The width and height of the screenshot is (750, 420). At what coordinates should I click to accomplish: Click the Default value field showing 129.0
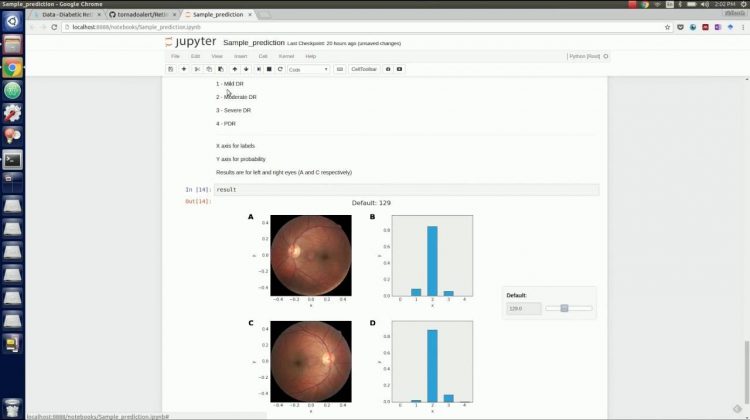524,309
